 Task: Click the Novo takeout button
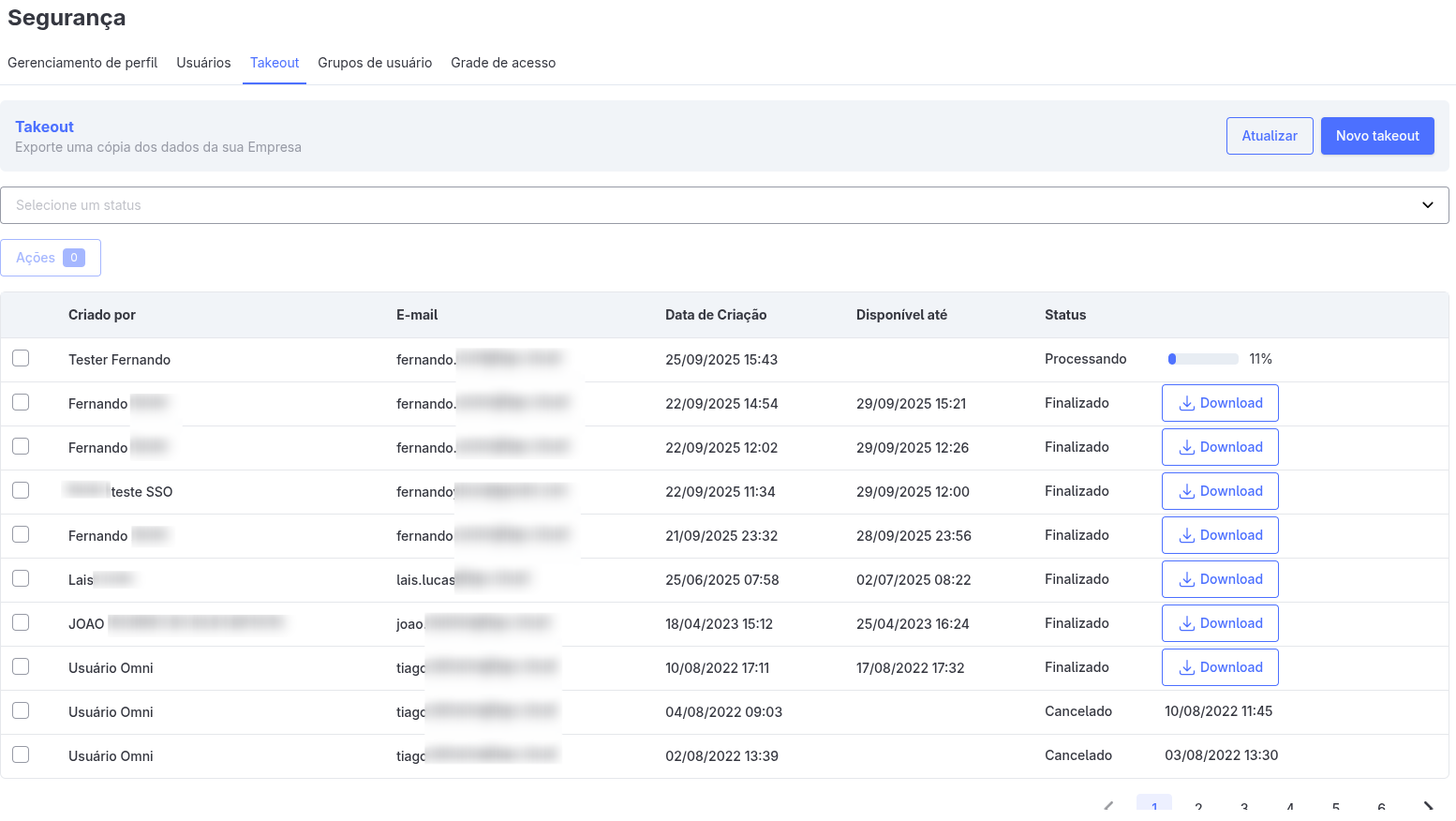pyautogui.click(x=1376, y=136)
